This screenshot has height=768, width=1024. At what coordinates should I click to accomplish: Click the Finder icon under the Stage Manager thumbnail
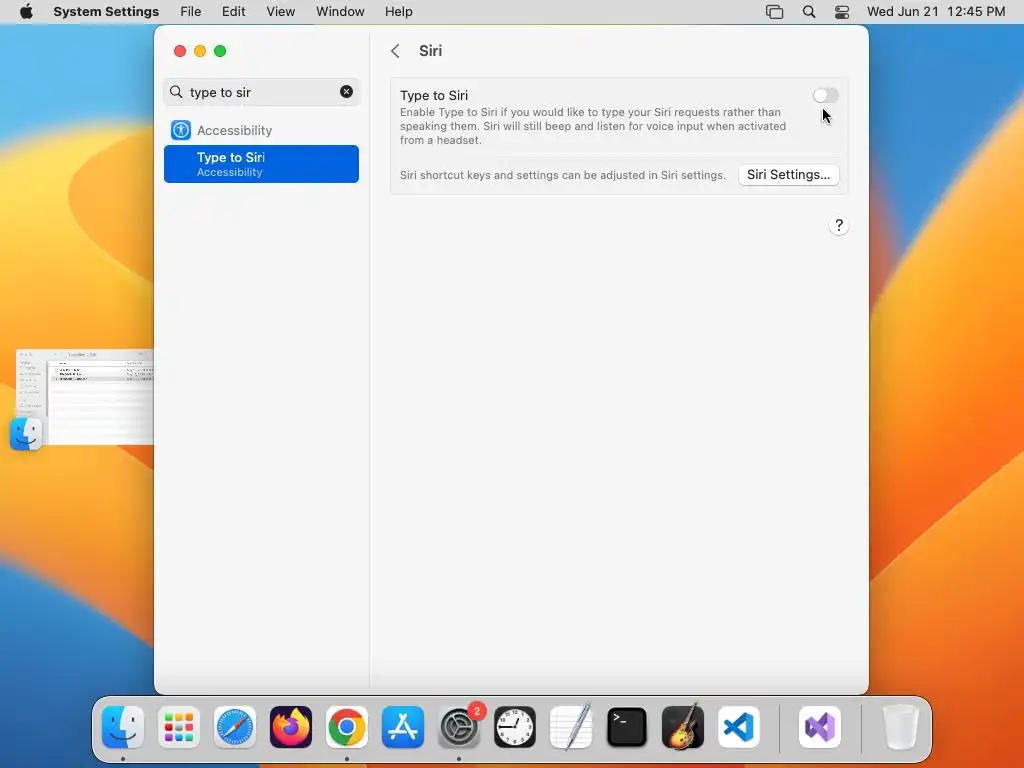tap(26, 434)
